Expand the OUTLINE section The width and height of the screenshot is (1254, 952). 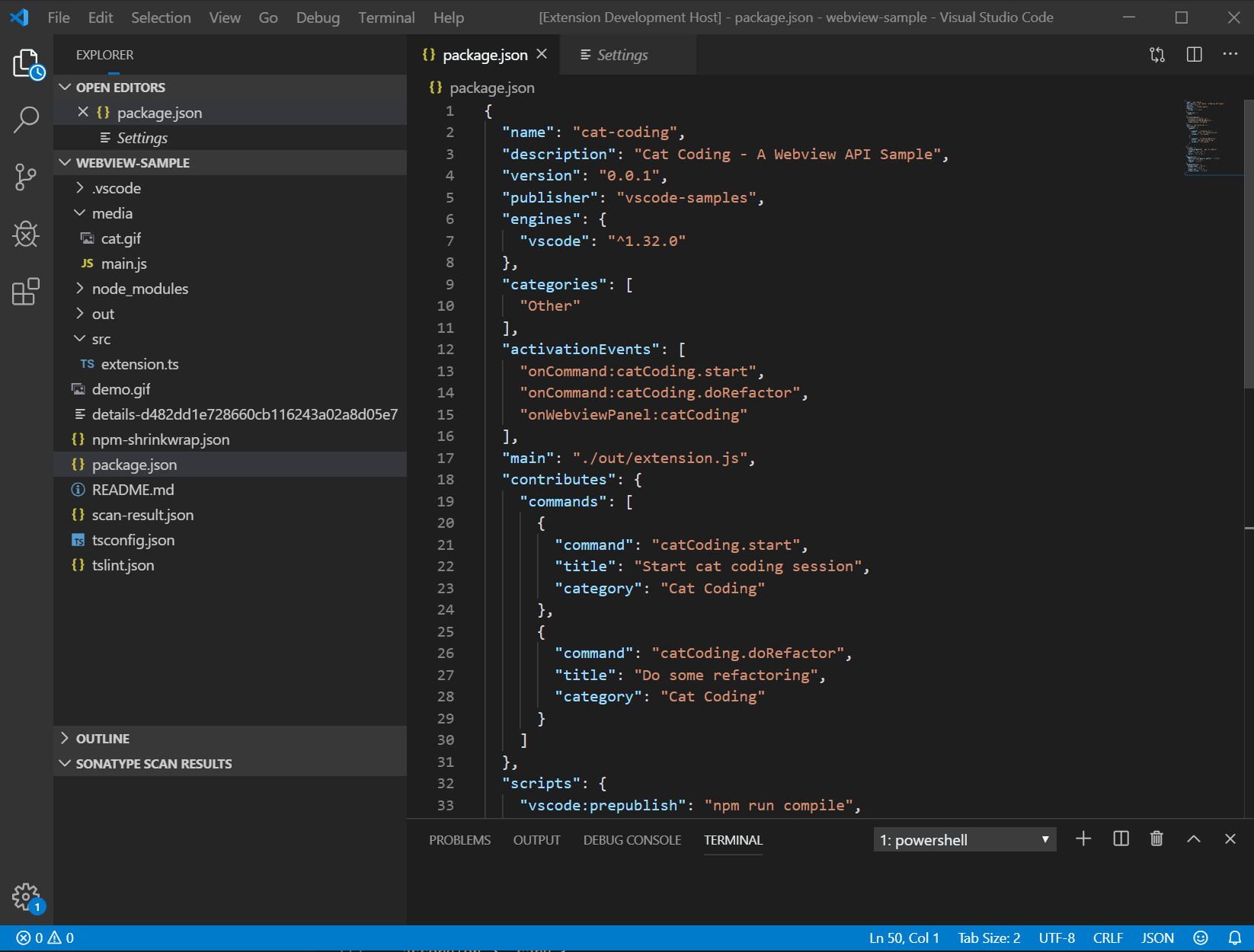click(x=103, y=739)
